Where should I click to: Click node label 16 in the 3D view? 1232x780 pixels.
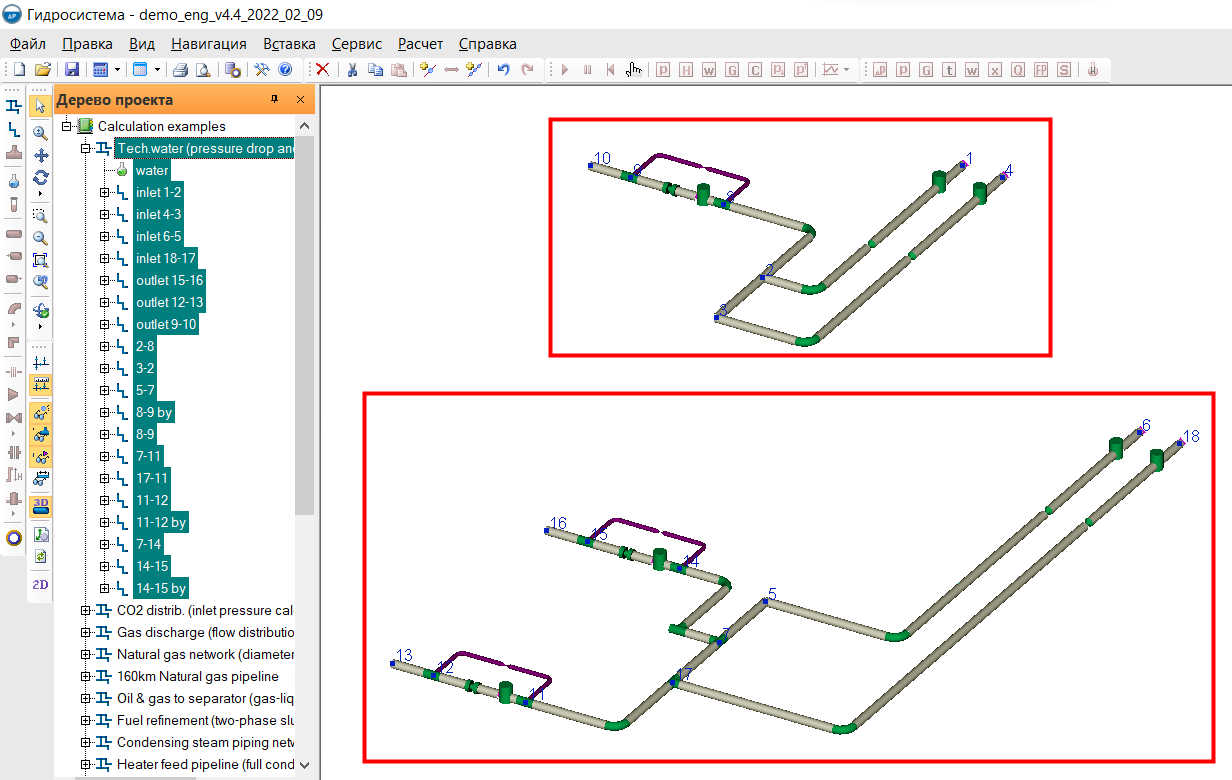point(558,523)
